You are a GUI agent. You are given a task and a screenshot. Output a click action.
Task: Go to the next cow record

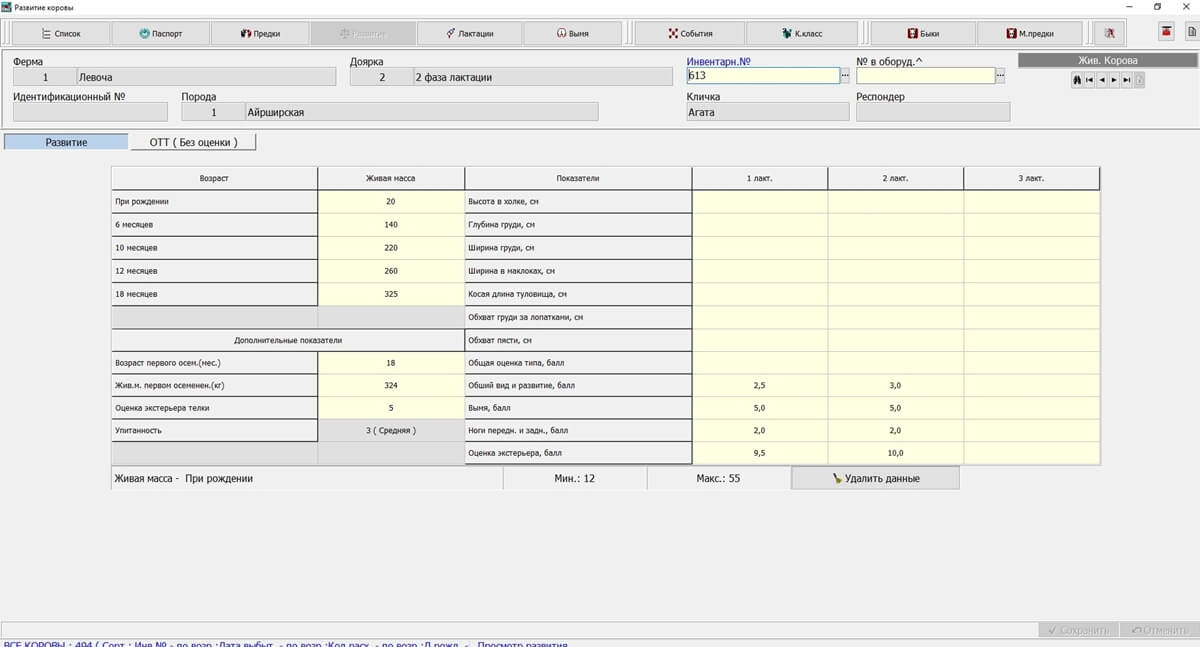(1114, 80)
